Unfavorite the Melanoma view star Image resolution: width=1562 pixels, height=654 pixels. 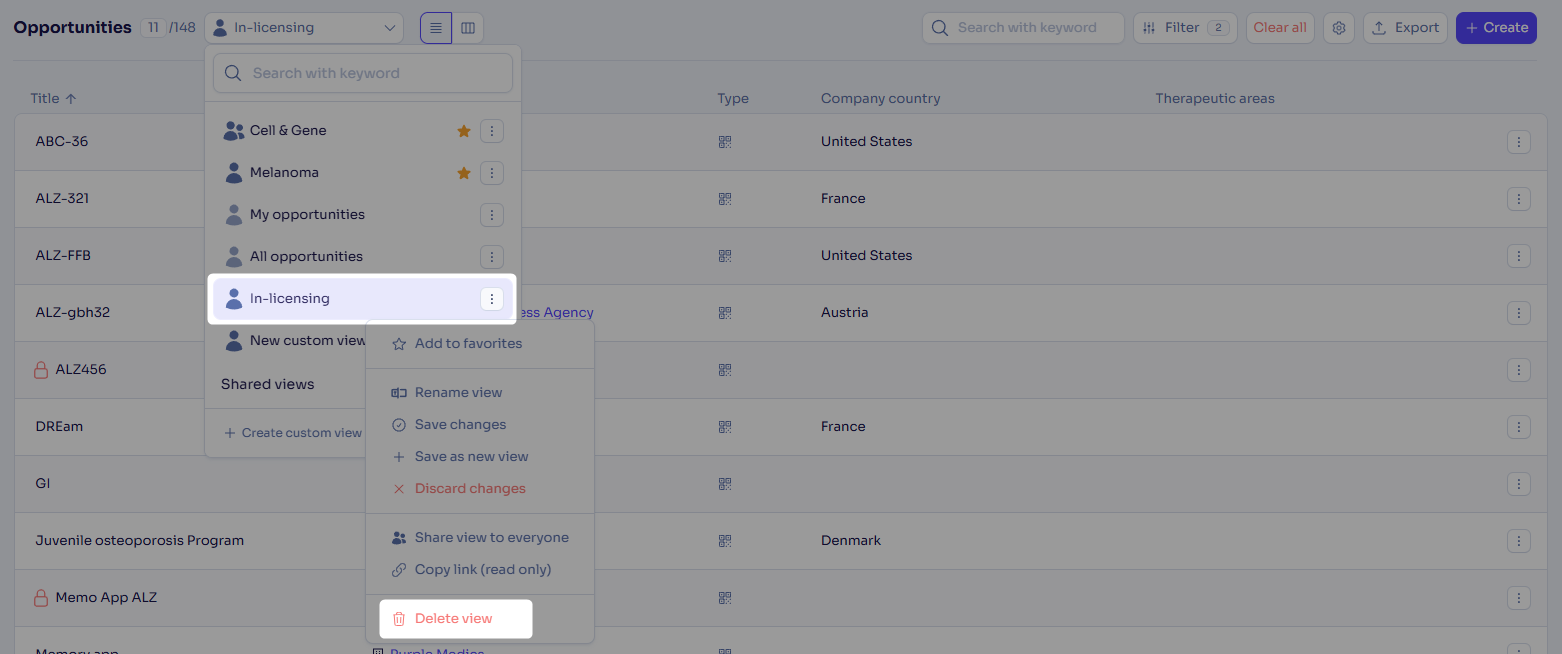(464, 173)
